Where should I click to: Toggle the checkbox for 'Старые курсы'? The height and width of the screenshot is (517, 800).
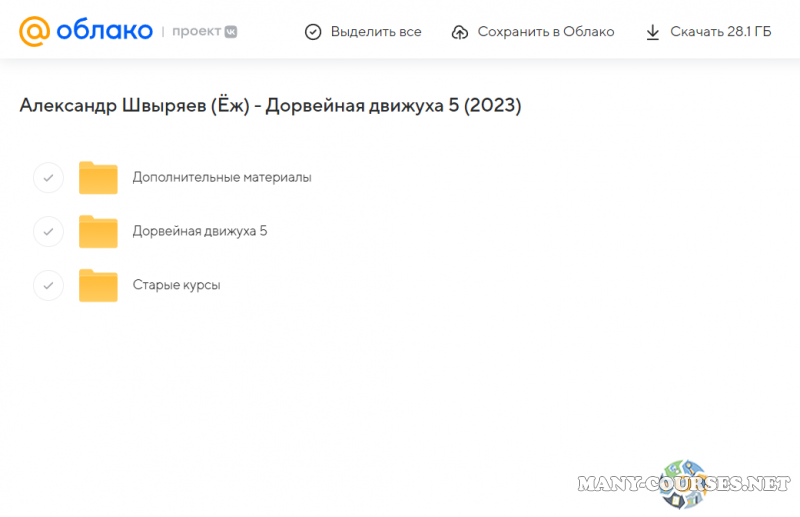48,285
